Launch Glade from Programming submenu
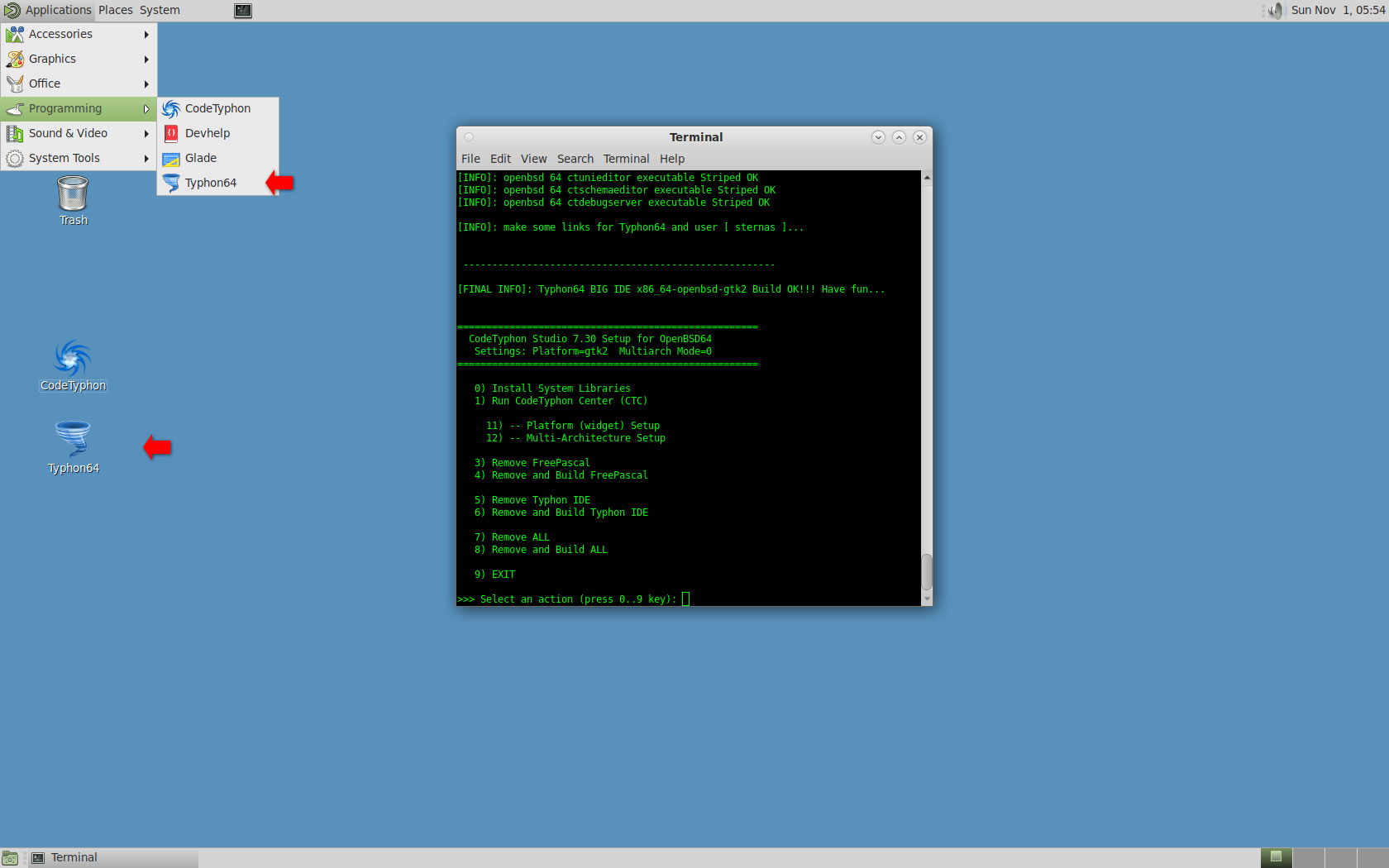Image resolution: width=1389 pixels, height=868 pixels. pyautogui.click(x=217, y=158)
